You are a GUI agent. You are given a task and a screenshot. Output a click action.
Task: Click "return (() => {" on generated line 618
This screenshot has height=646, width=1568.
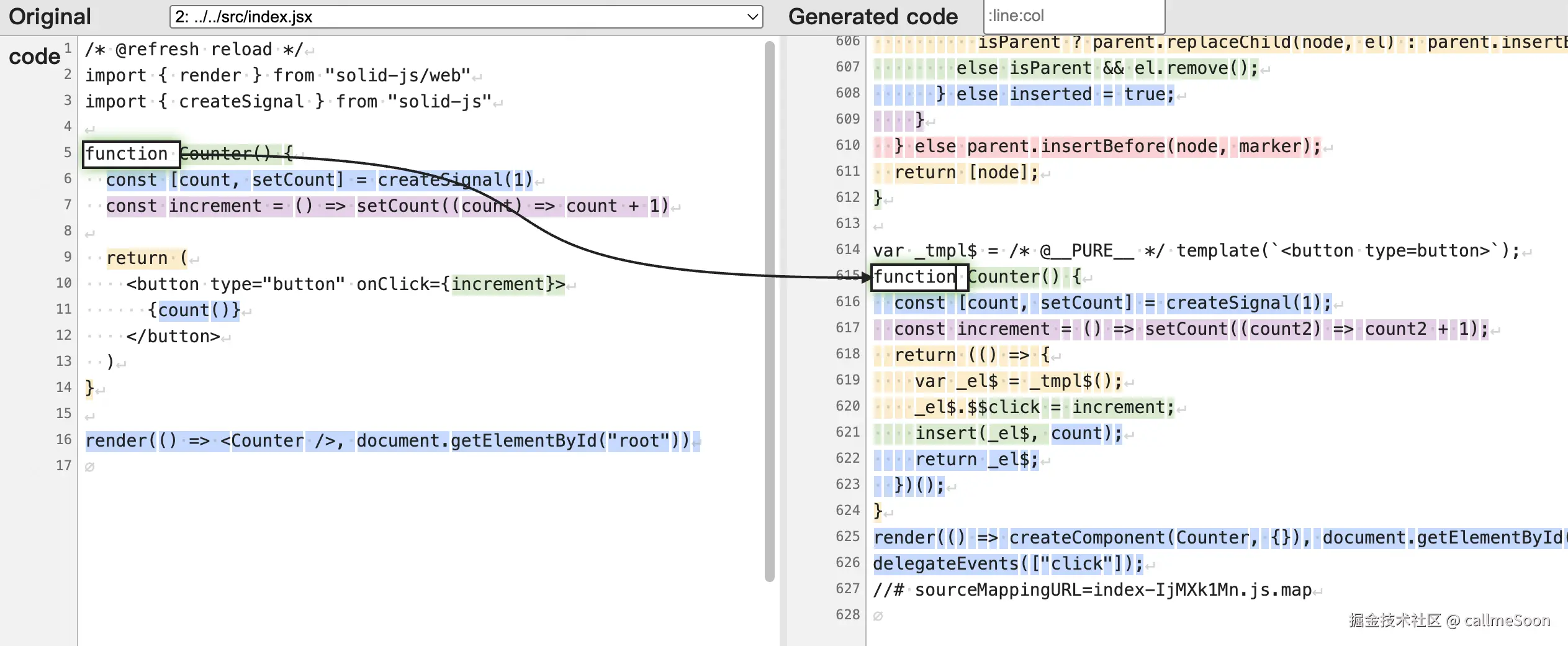[x=972, y=355]
